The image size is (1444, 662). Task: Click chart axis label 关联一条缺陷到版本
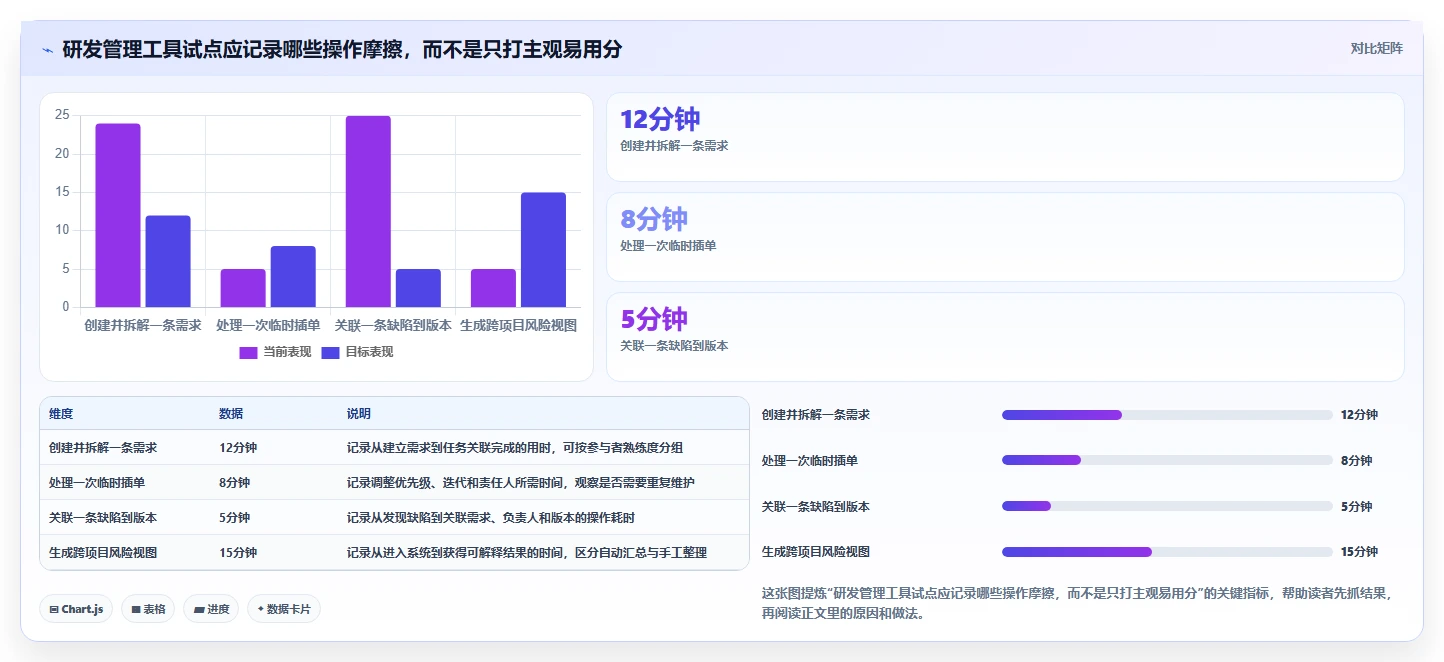(393, 326)
